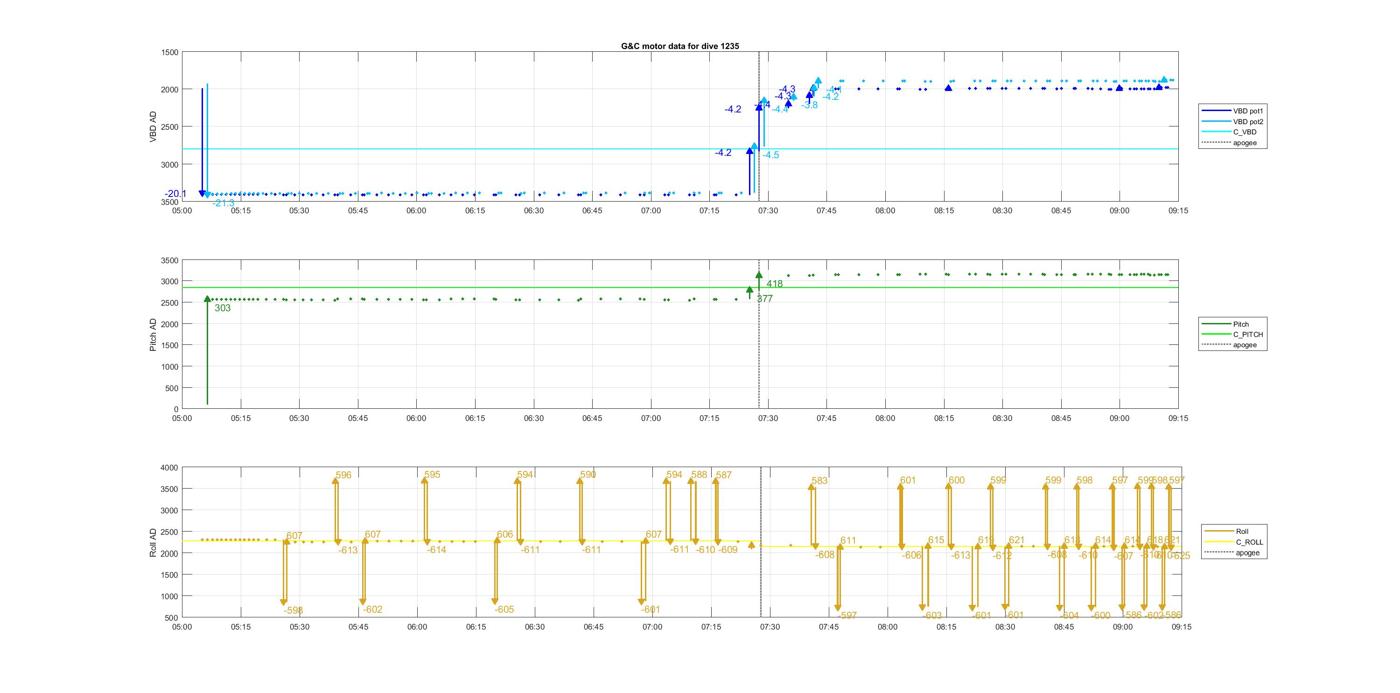Click the '303' annotation in Pitch plot
The height and width of the screenshot is (693, 1400).
[x=222, y=308]
